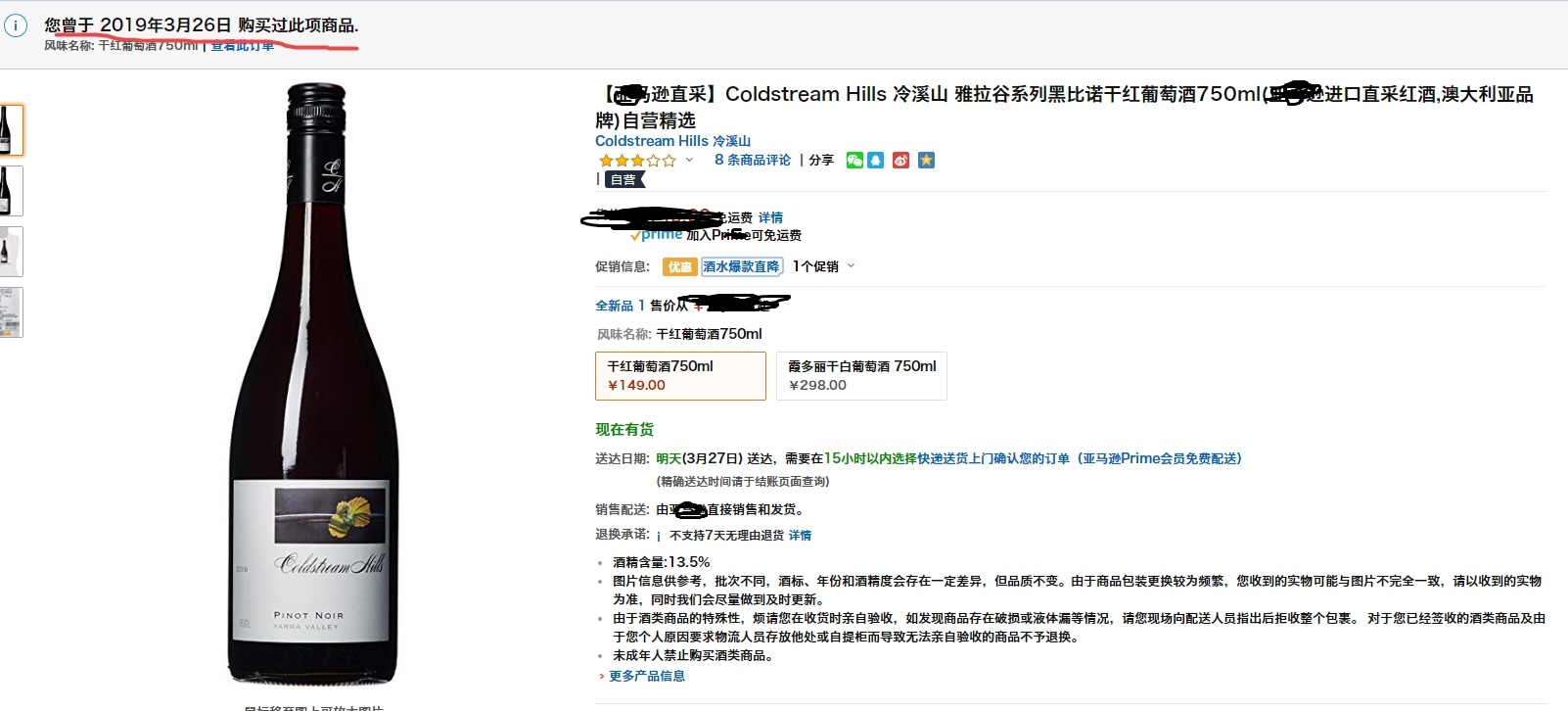Select the 霞多丽干白葡萄酒 750ml ¥298.00 option
Viewport: 1568px width, 711px height.
(861, 376)
